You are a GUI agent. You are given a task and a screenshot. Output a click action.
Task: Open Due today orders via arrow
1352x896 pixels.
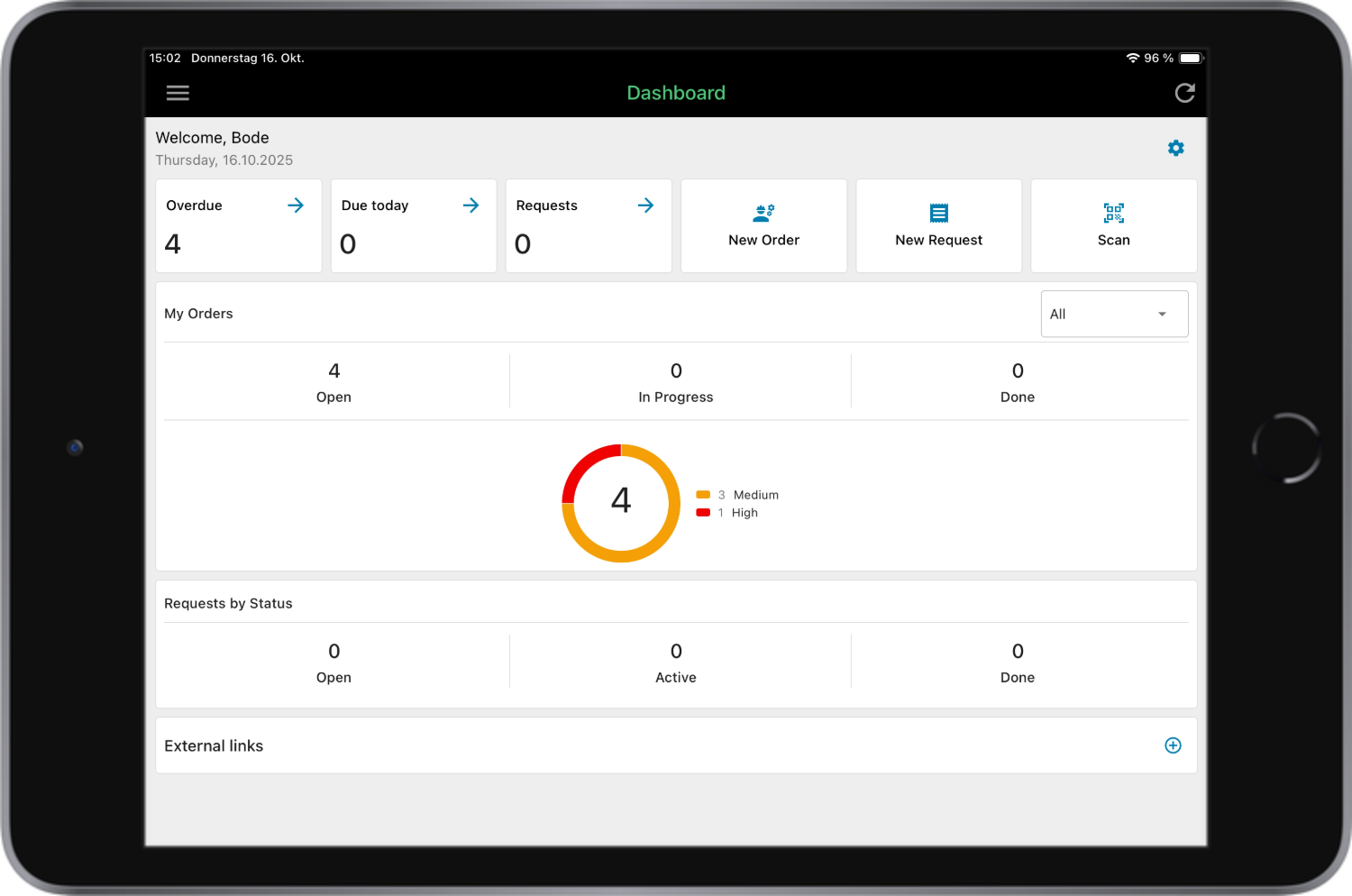click(x=470, y=206)
